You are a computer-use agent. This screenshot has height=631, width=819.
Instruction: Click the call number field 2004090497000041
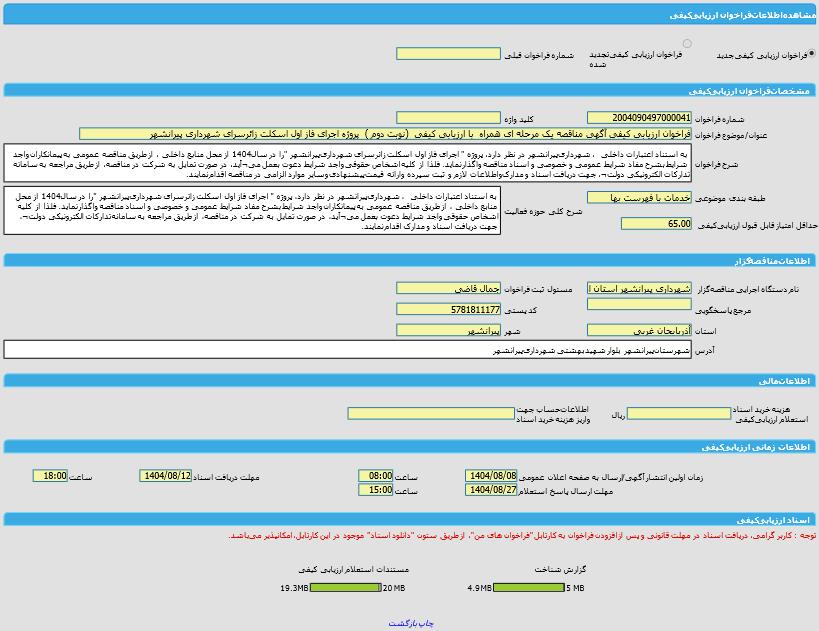pyautogui.click(x=639, y=118)
